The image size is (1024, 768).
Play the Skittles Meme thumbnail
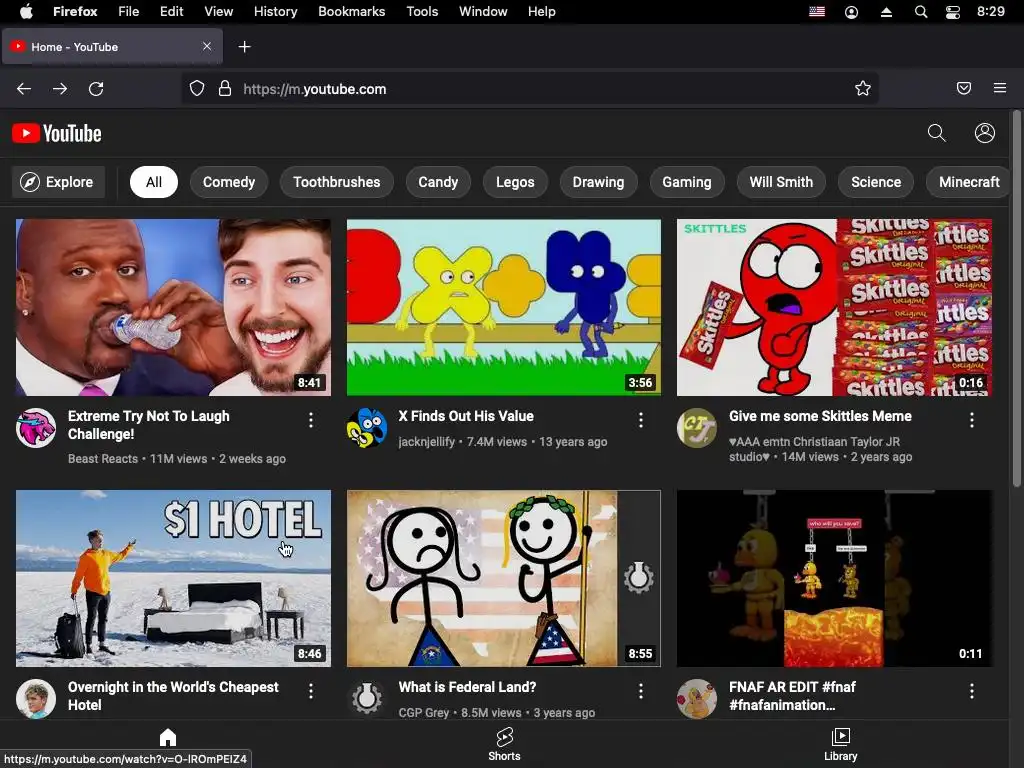pos(835,308)
